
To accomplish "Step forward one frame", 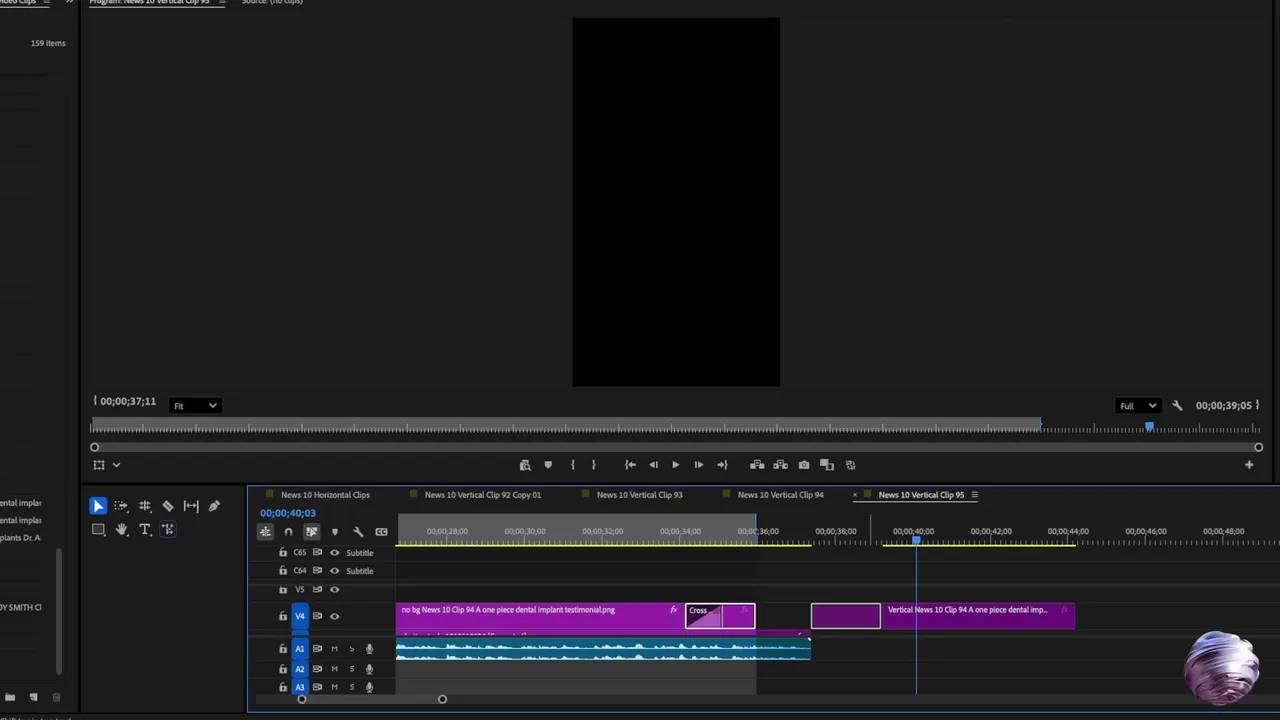I will pos(698,465).
